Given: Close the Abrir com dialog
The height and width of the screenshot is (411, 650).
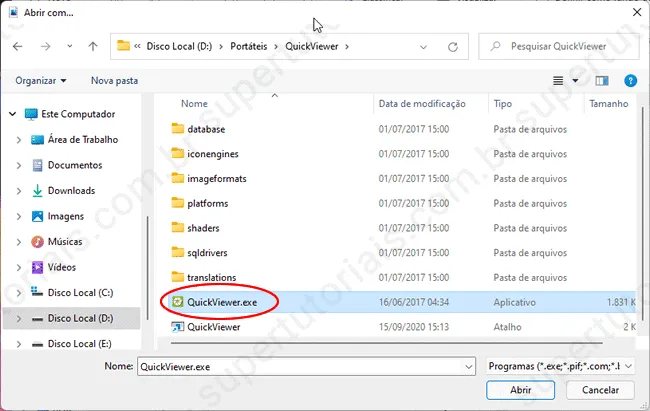Looking at the screenshot, I should 637,12.
